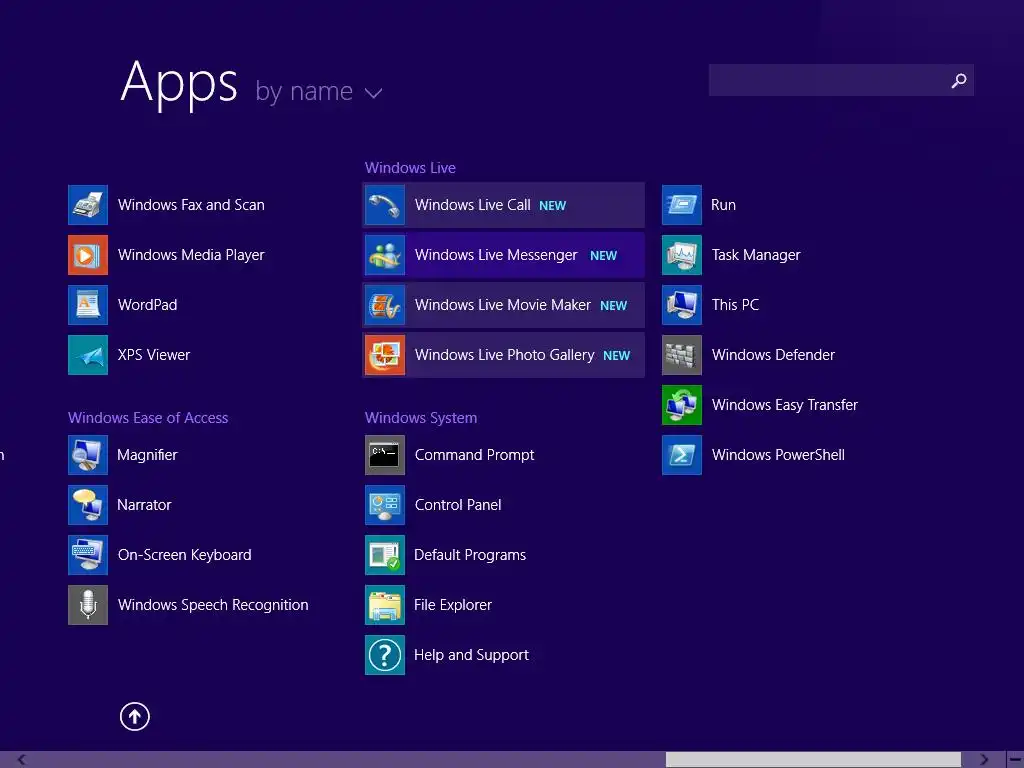Open the Default Programs icon
The height and width of the screenshot is (768, 1024).
tap(385, 555)
